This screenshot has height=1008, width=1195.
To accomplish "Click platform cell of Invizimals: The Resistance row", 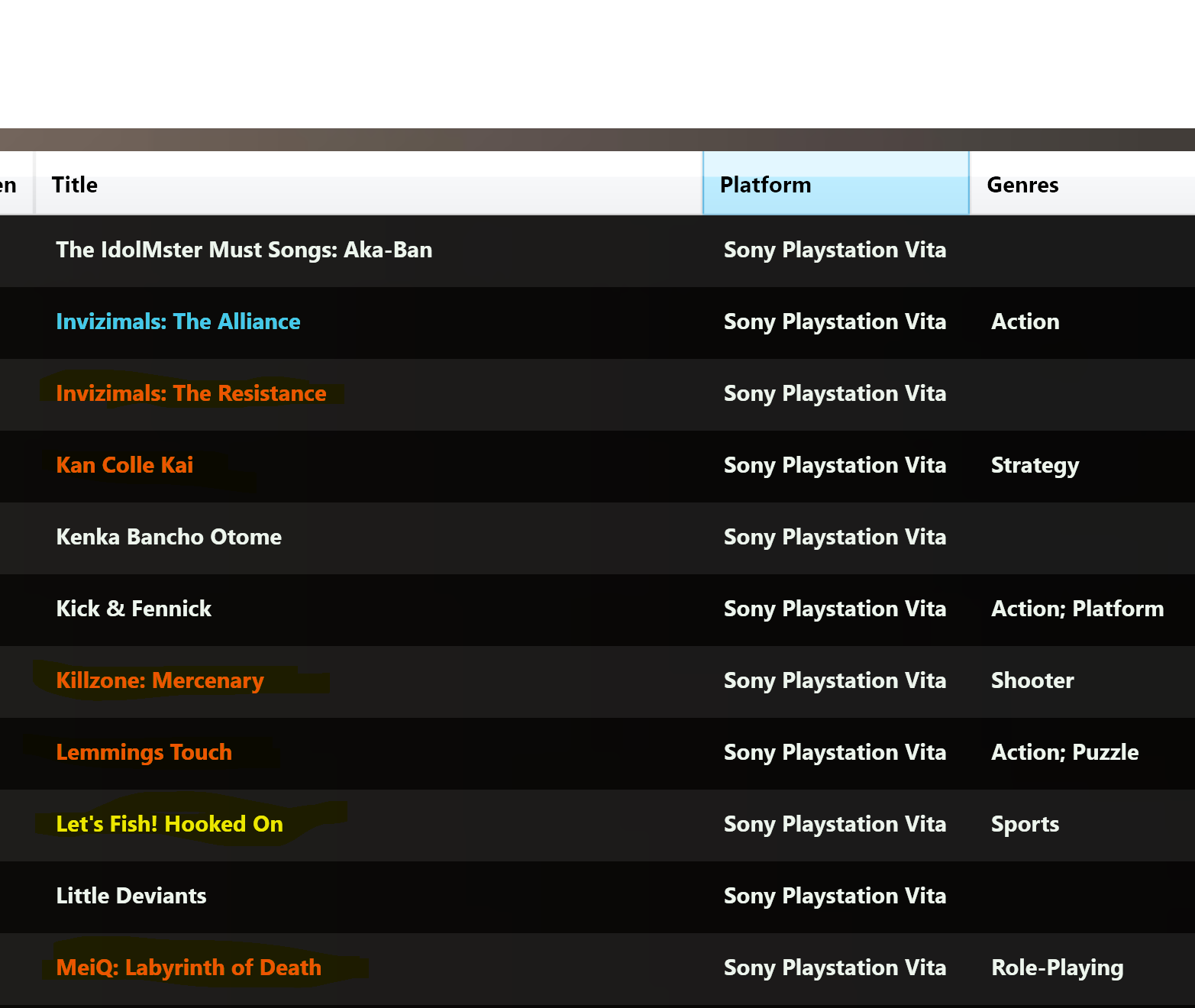I will coord(835,394).
